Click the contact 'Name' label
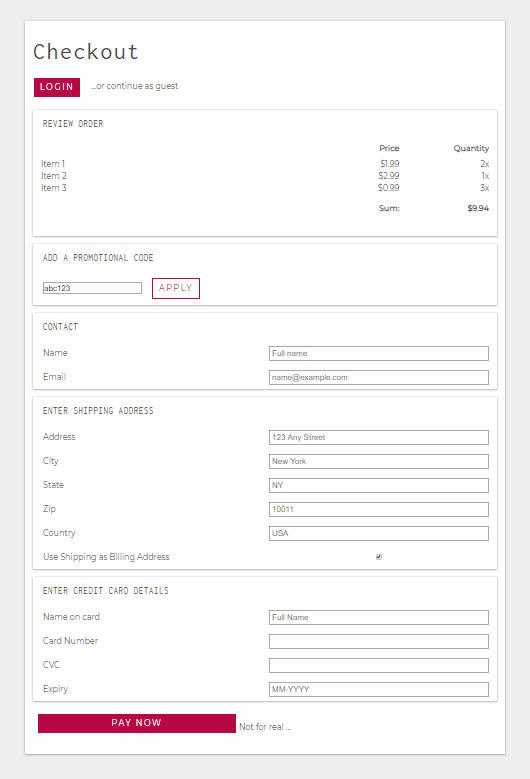 55,353
